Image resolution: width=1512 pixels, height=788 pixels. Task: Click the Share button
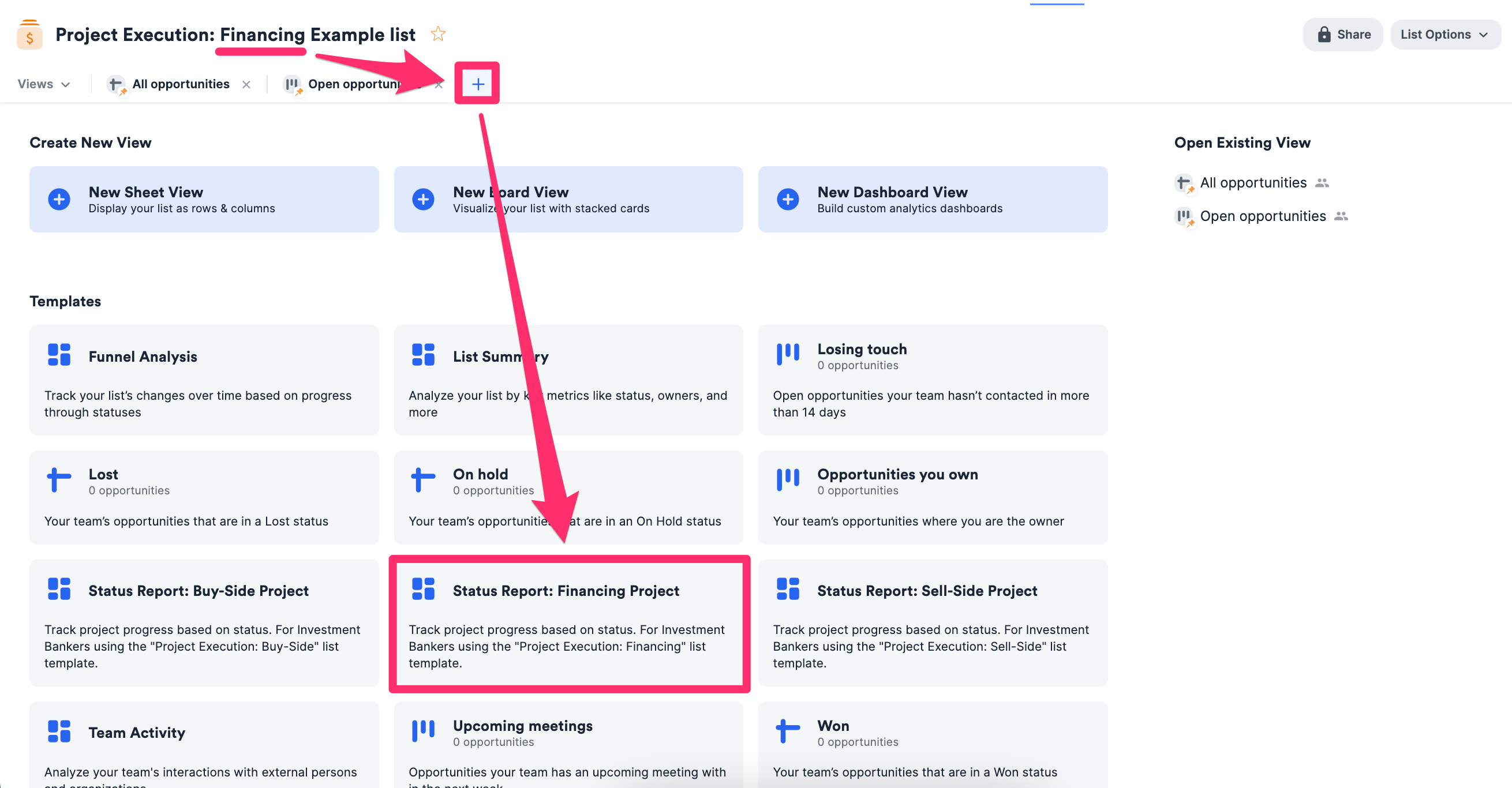(1342, 34)
